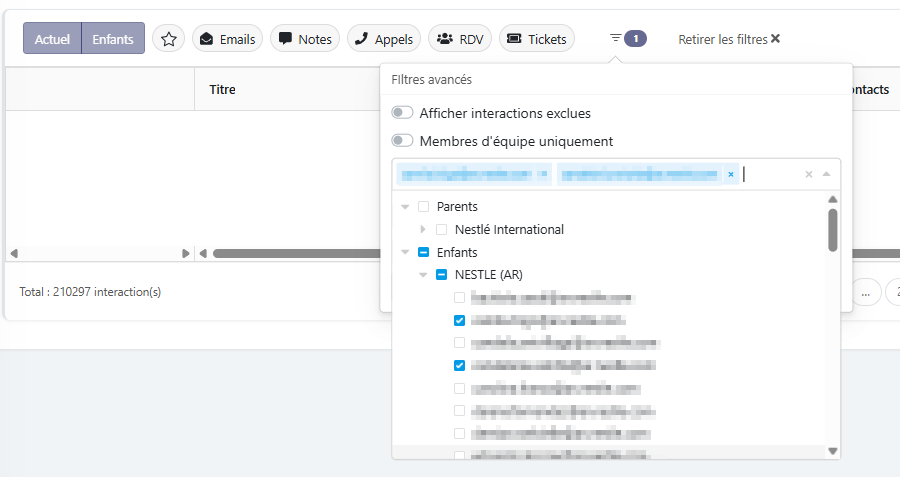Collapse the NESTLE (AR) tree node
Screen dimensions: 900x477
point(423,275)
